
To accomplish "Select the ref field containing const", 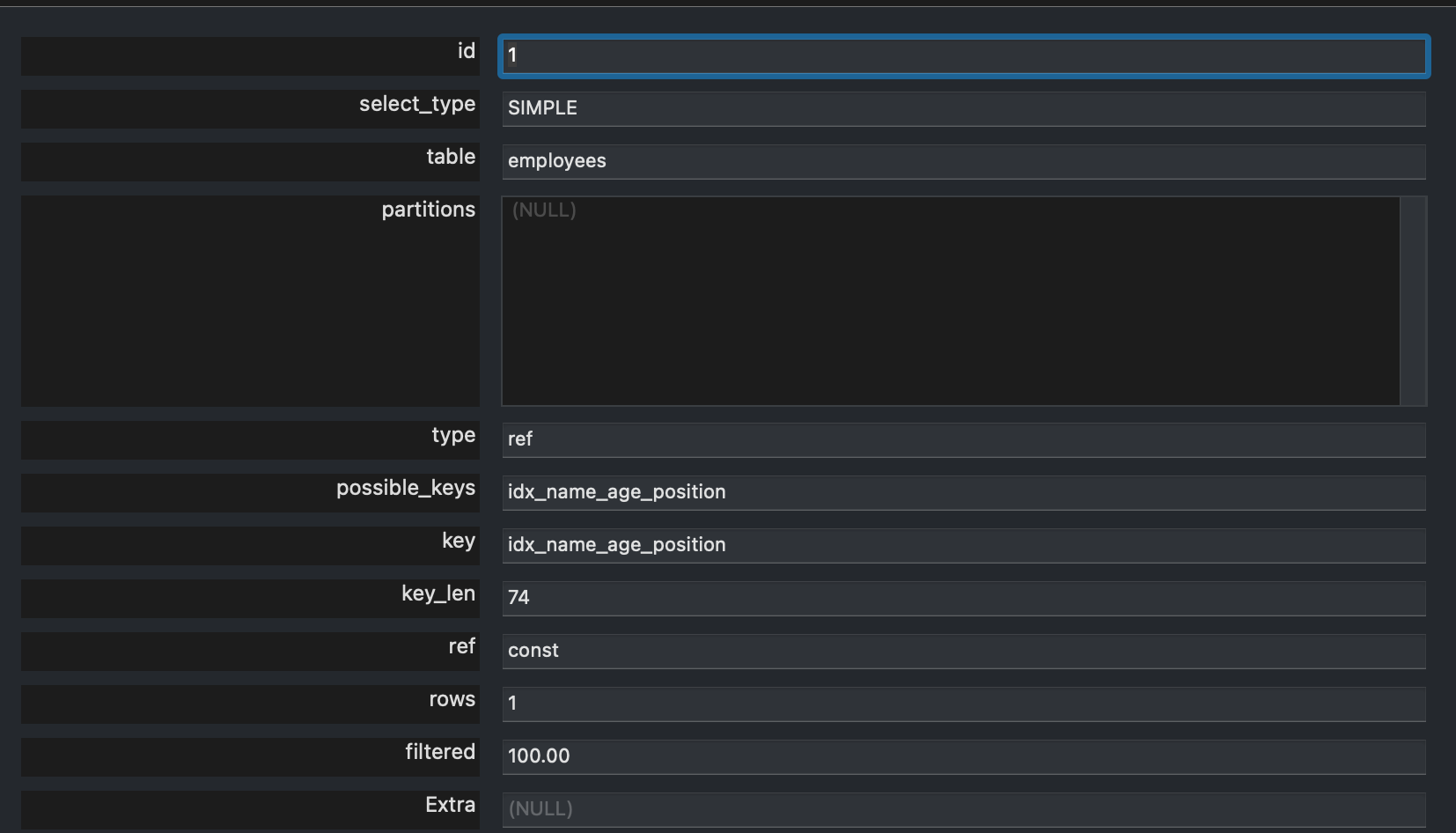I will pyautogui.click(x=963, y=651).
